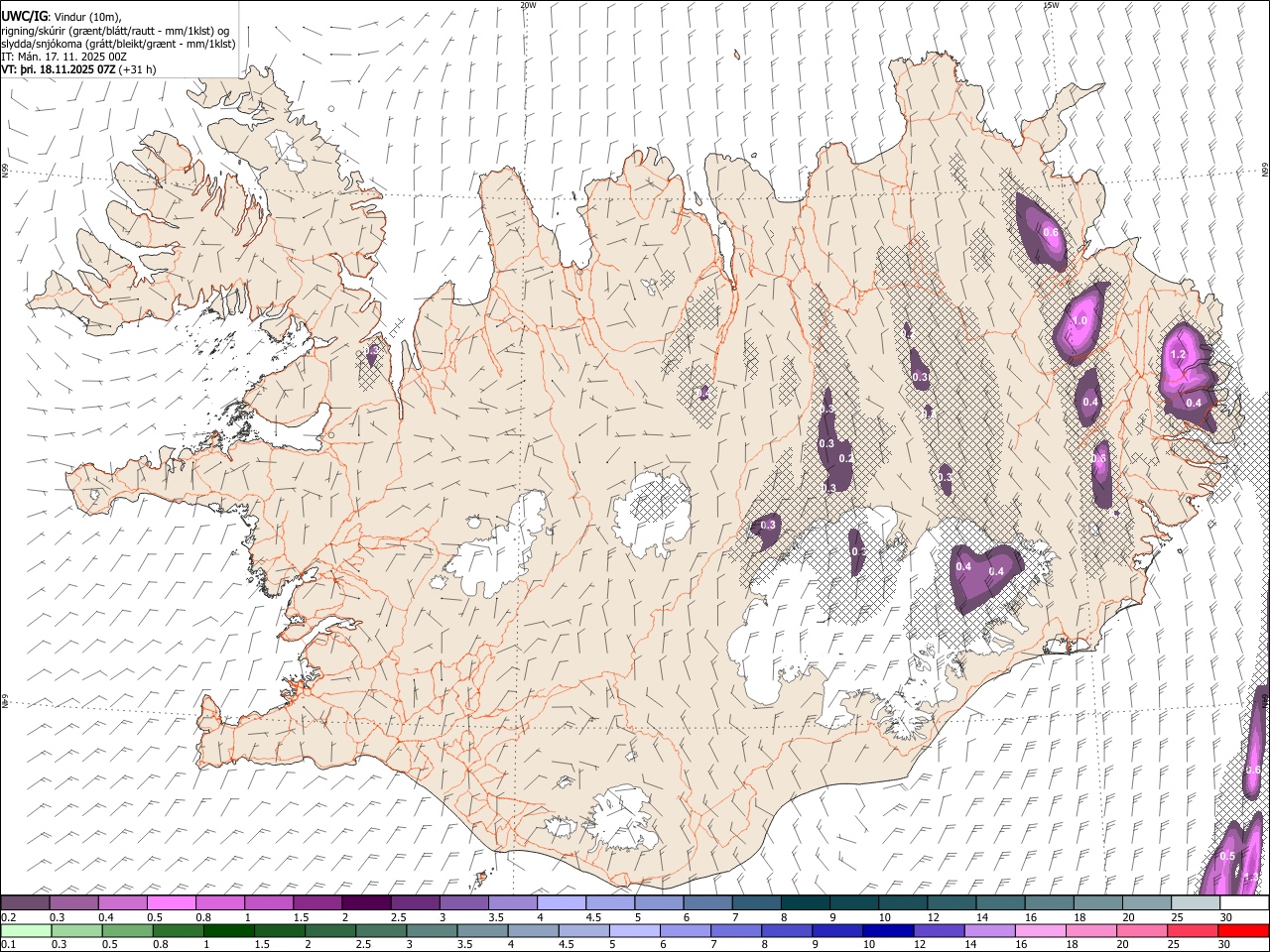Select the 25 red swatch on the rain scale
Viewport: 1270px width, 952px height.
pyautogui.click(x=1192, y=930)
